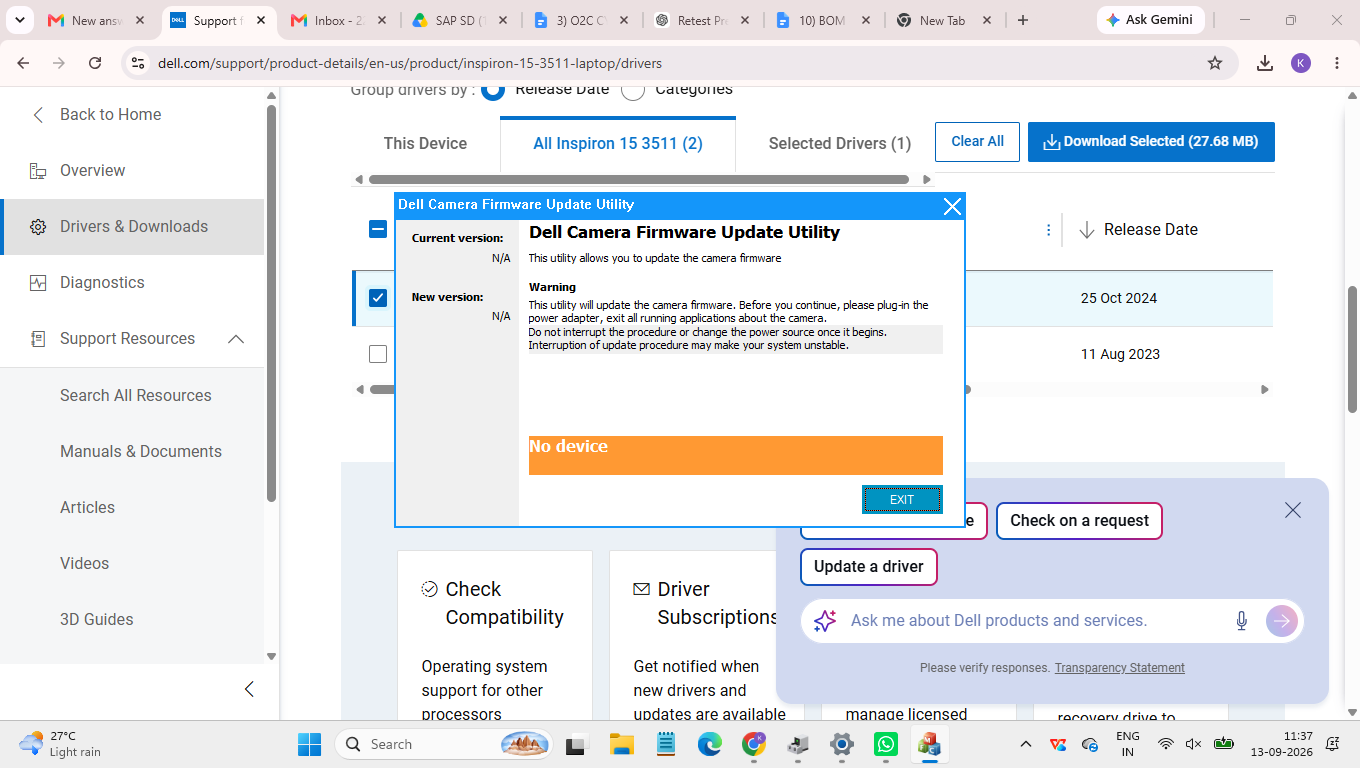Click Download Selected (27.68 MB) button
1360x768 pixels.
(x=1151, y=142)
